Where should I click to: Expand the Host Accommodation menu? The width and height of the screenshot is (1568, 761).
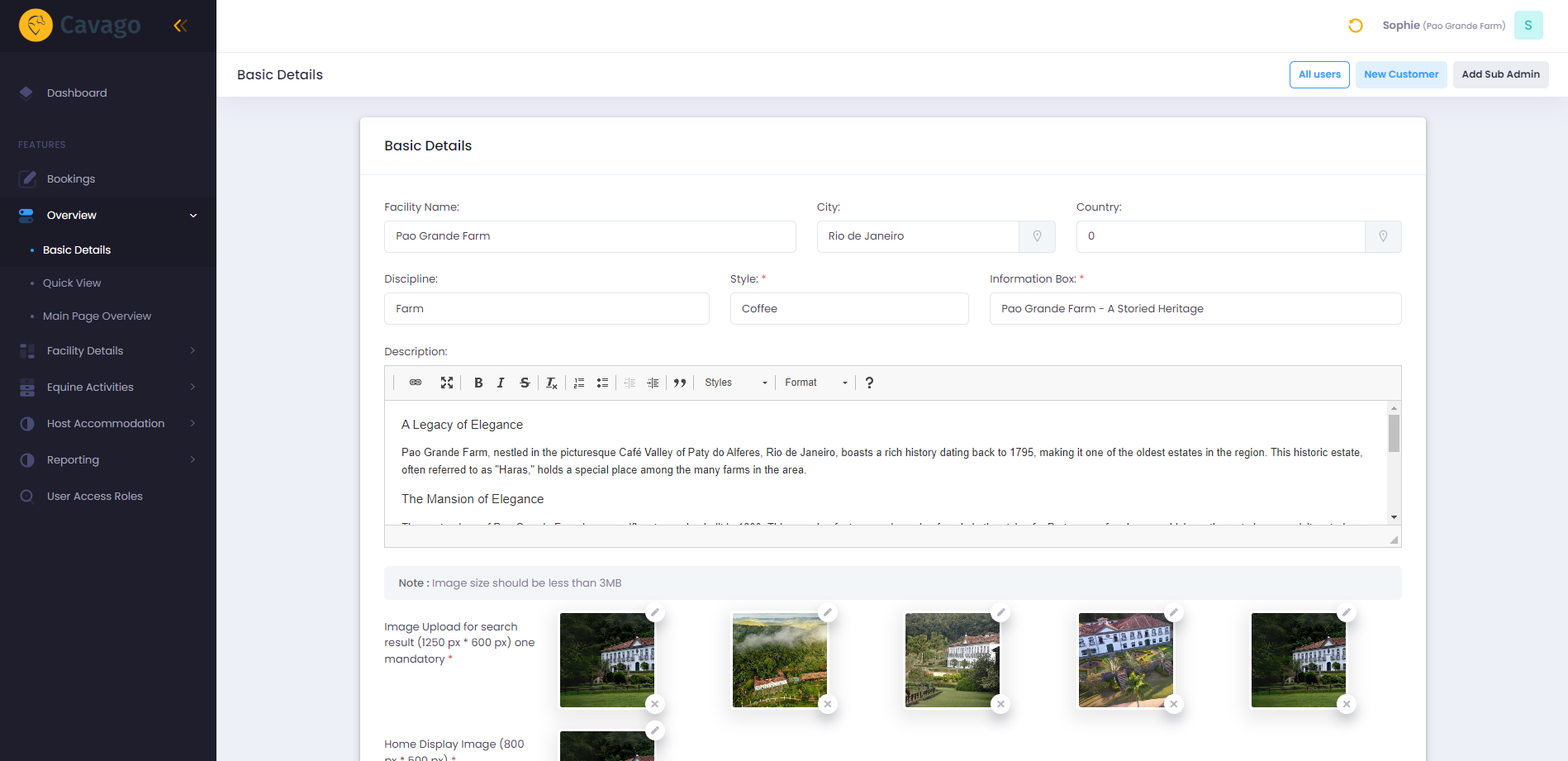pyautogui.click(x=108, y=423)
